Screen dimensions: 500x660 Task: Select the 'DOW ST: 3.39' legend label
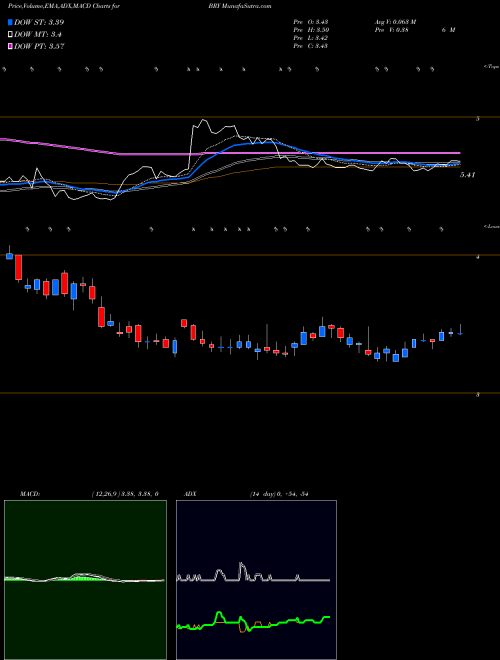point(39,22)
